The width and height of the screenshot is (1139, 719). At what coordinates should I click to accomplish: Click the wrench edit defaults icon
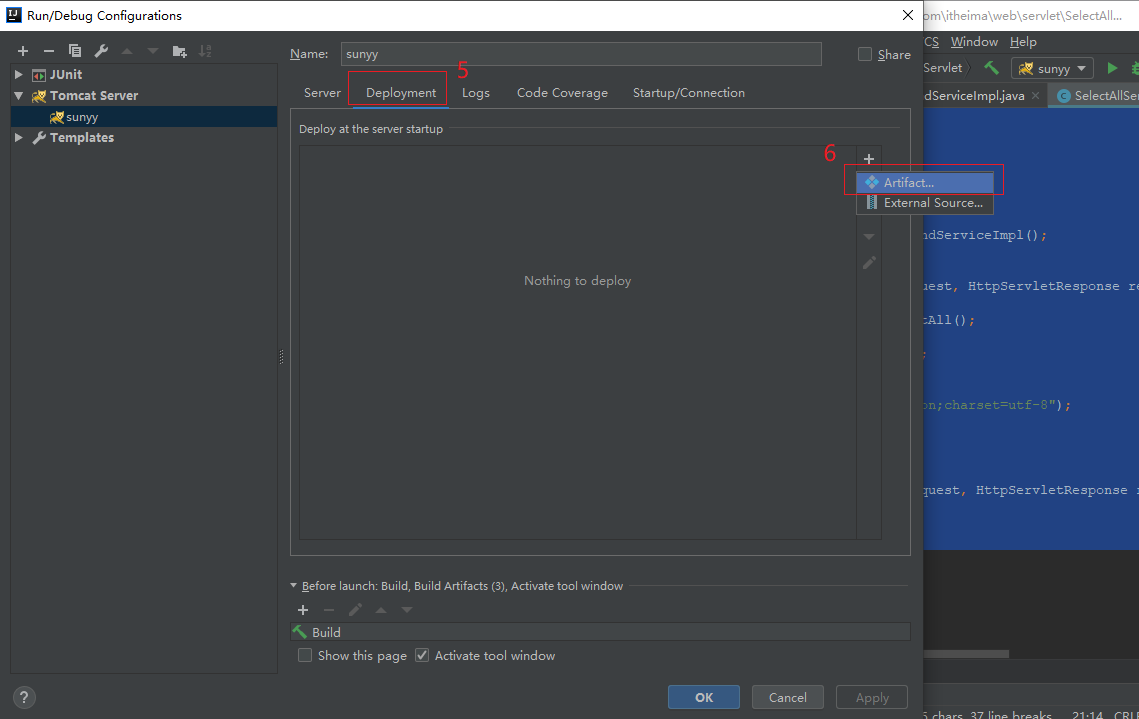pyautogui.click(x=101, y=51)
